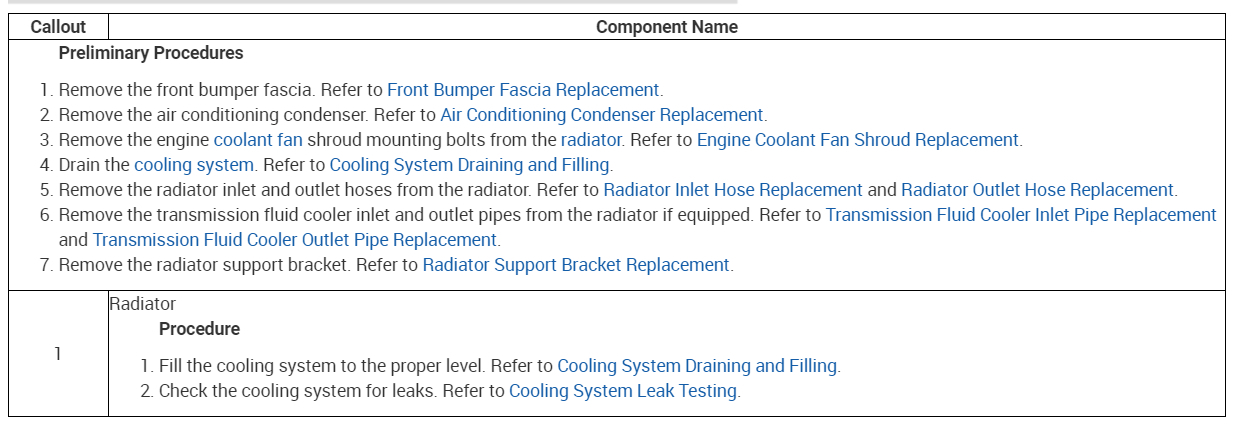Click the Radiator component name text
1239x425 pixels.
(x=143, y=303)
